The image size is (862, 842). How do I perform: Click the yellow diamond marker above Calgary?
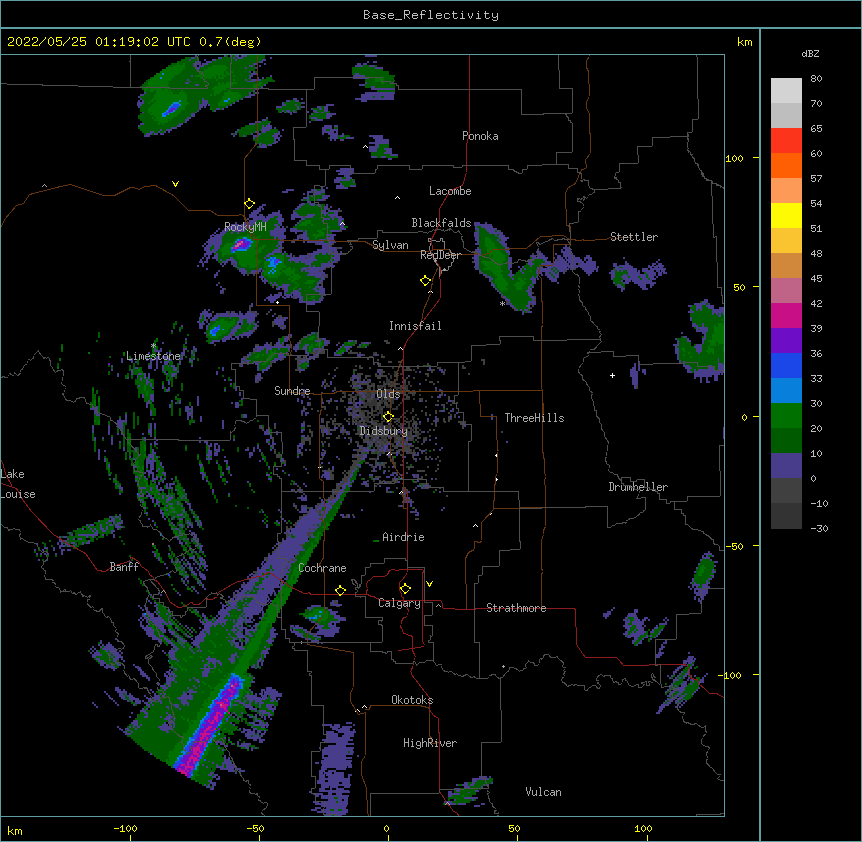coord(405,589)
